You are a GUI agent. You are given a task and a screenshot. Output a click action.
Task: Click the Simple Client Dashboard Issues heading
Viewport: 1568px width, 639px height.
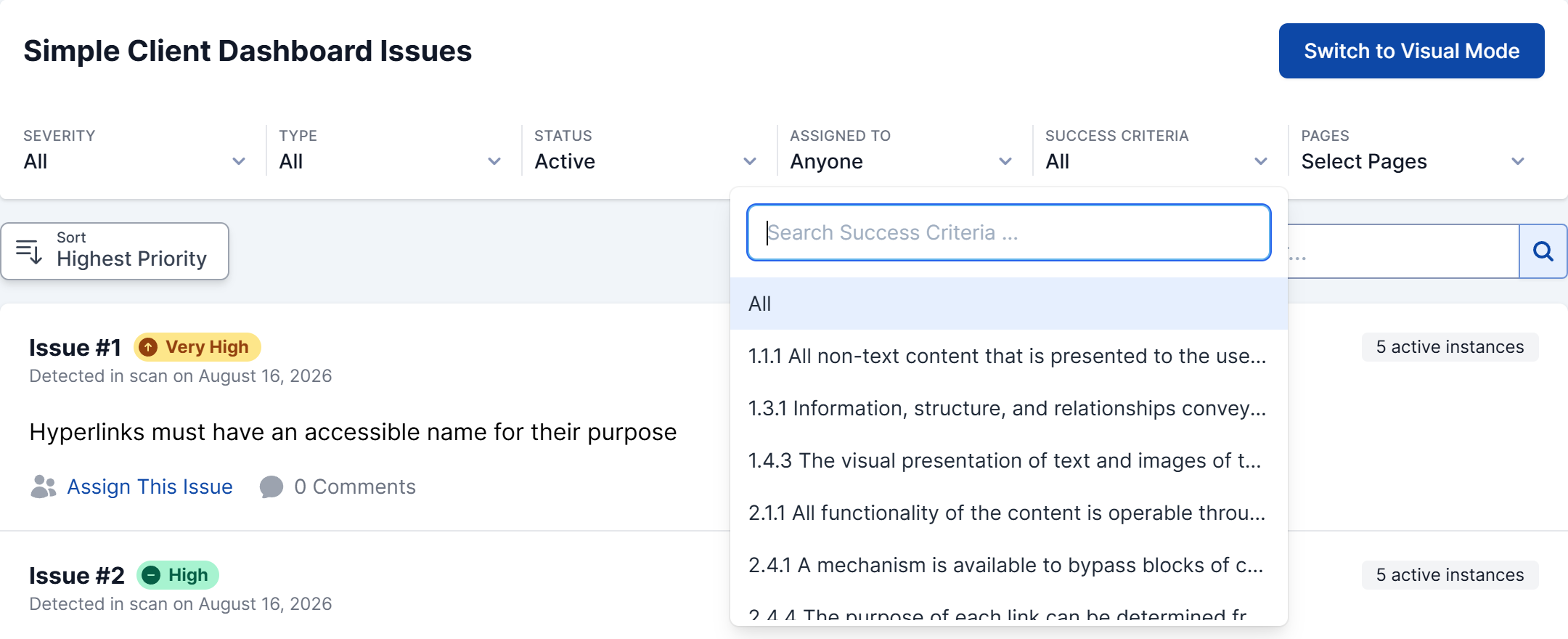coord(248,51)
